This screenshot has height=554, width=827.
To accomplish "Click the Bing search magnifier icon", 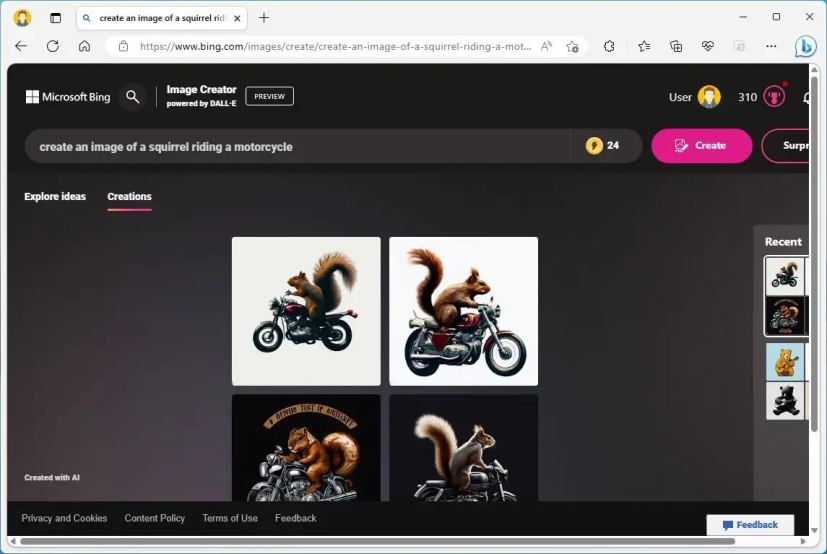I will point(133,97).
